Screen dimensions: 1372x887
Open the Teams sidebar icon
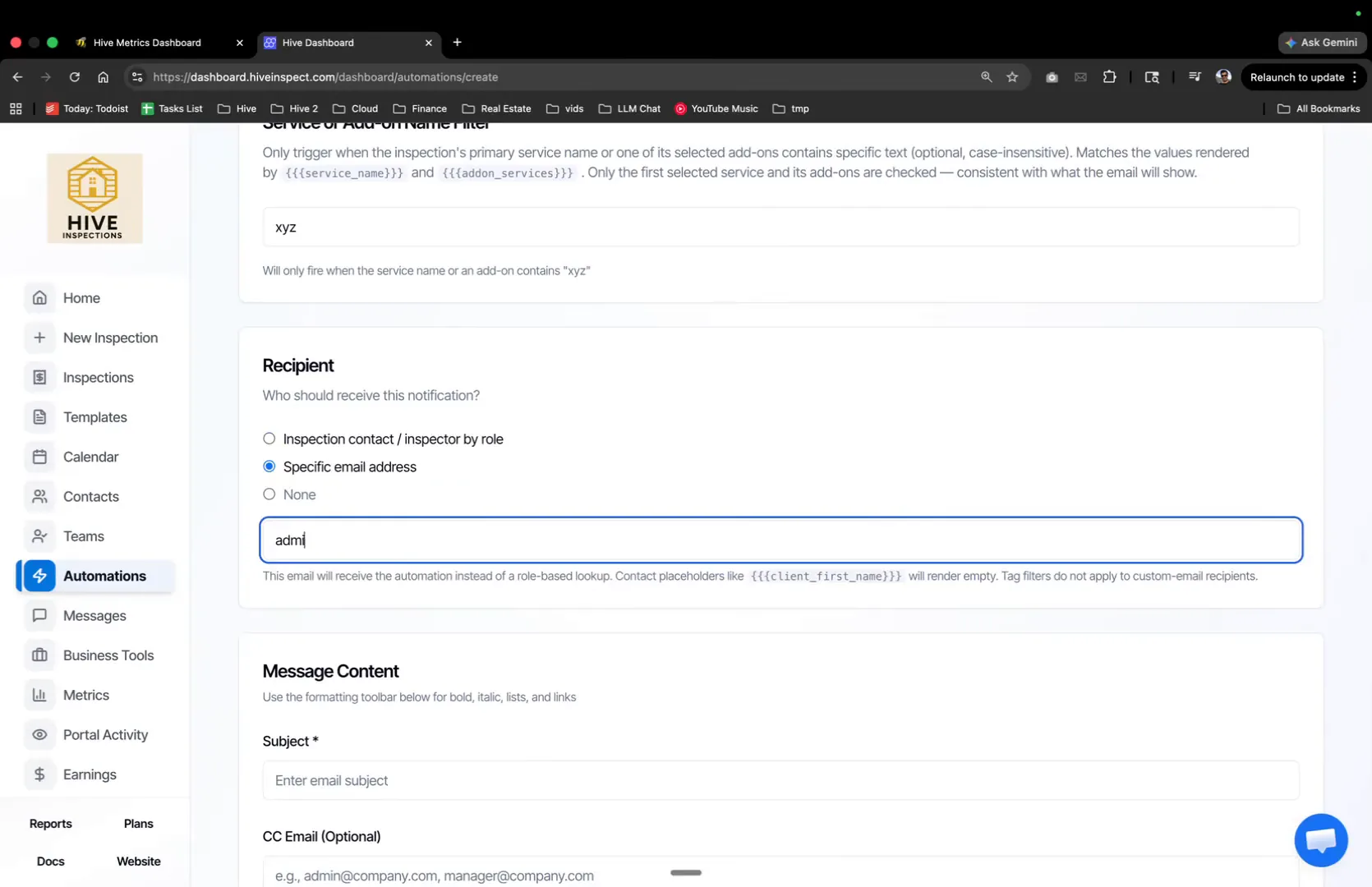tap(39, 536)
